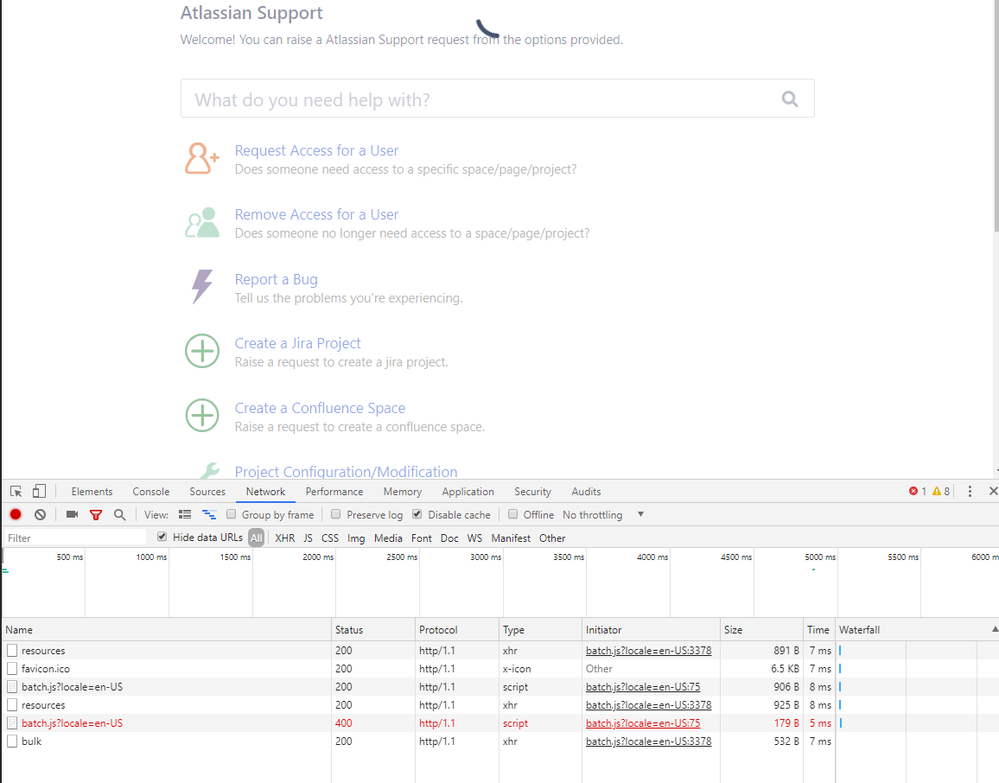Uncheck Hide data URLs checkbox

162,537
